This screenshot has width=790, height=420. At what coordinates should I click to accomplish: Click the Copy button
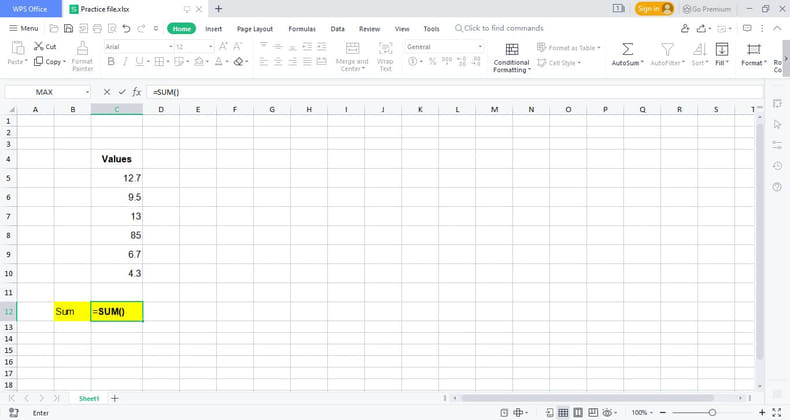(50, 61)
